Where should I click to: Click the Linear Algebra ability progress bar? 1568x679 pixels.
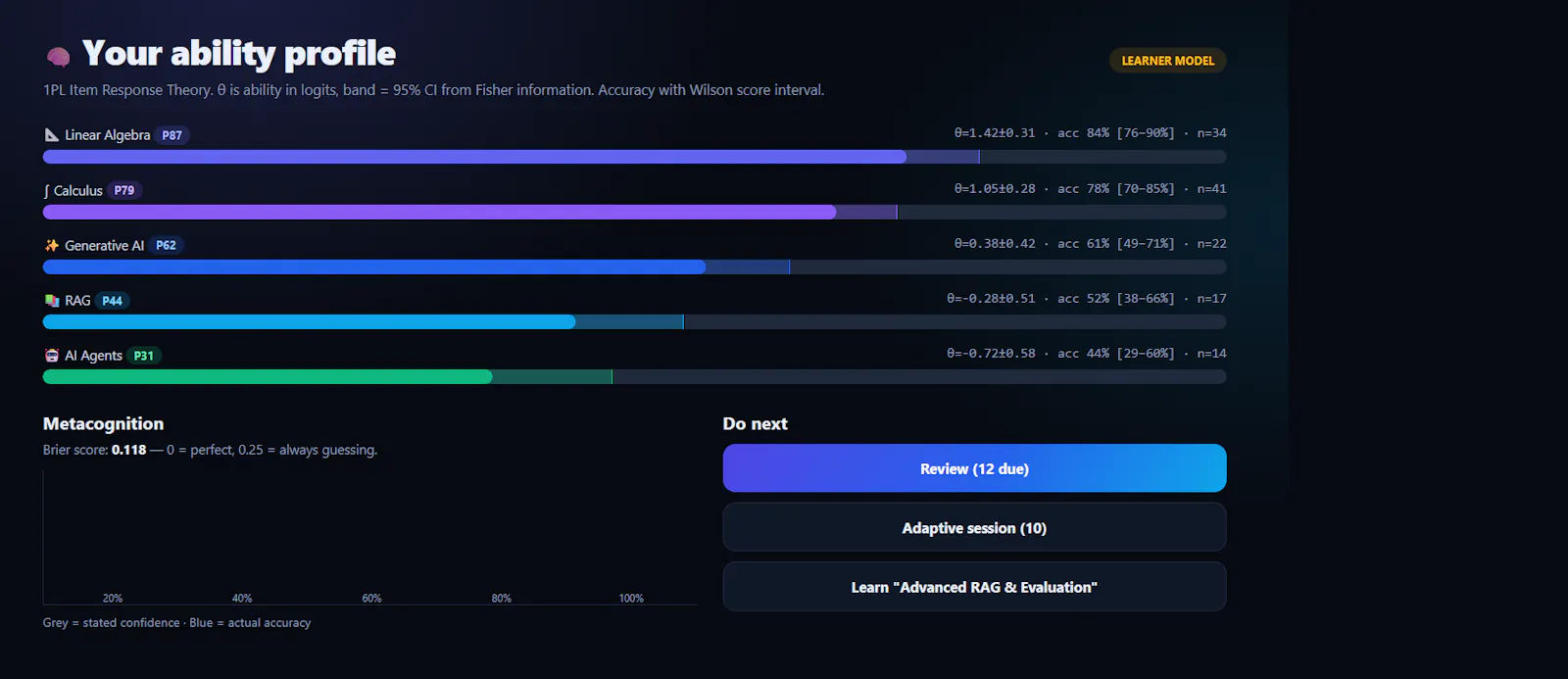coord(634,157)
